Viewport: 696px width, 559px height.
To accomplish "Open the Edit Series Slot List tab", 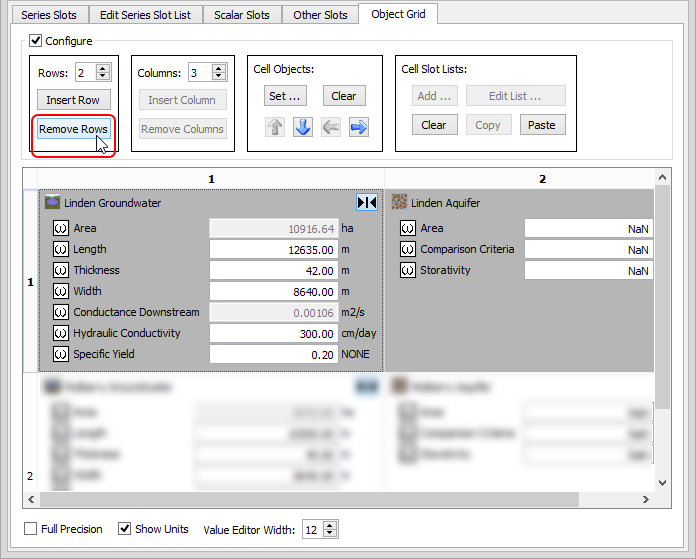I will point(146,15).
